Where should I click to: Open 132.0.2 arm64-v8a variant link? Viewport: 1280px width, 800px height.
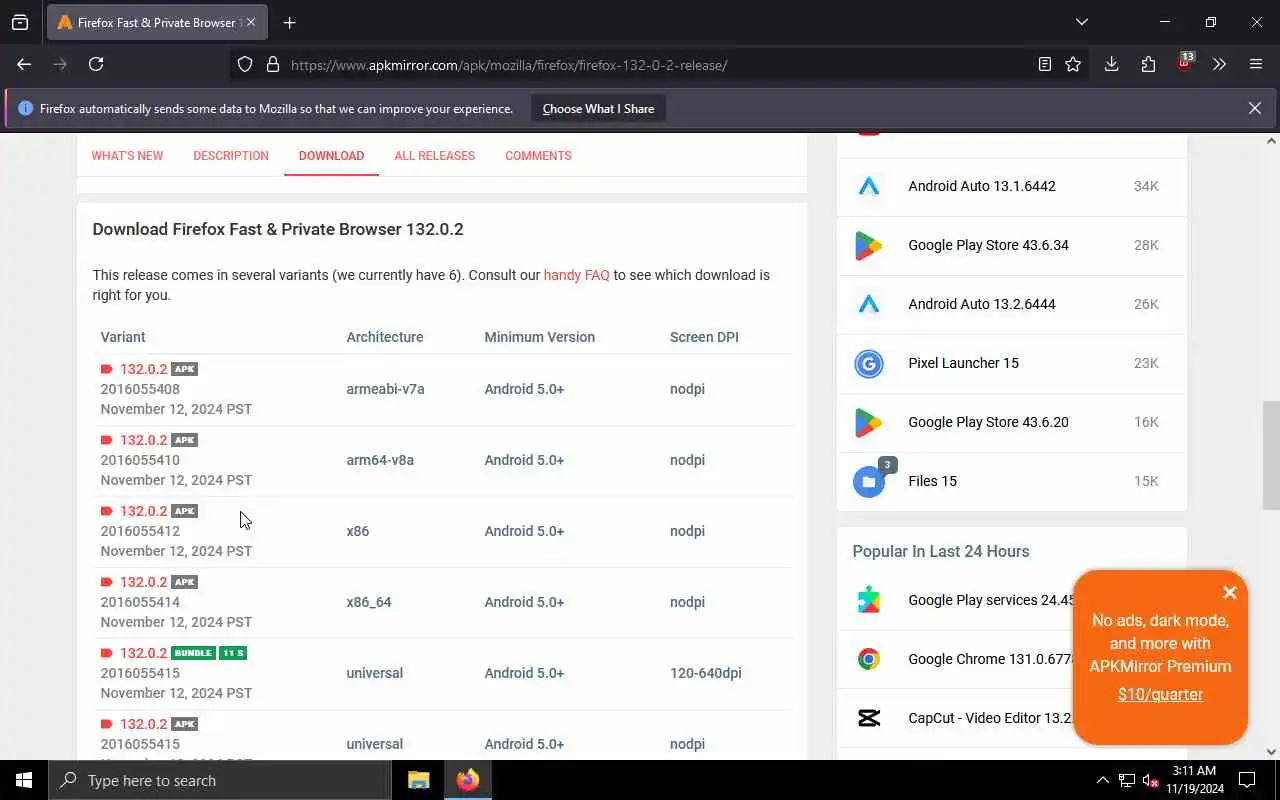[143, 440]
